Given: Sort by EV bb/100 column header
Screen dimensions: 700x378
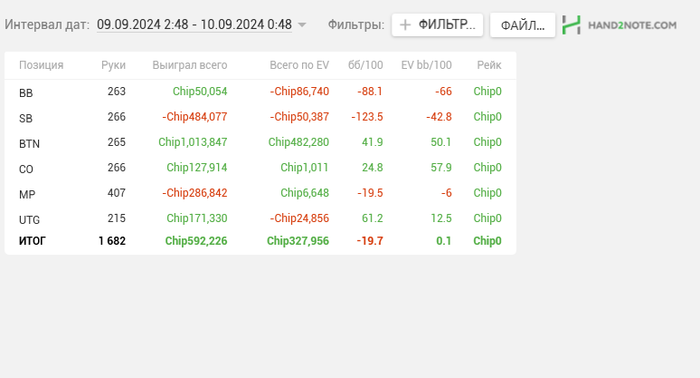Looking at the screenshot, I should [426, 65].
